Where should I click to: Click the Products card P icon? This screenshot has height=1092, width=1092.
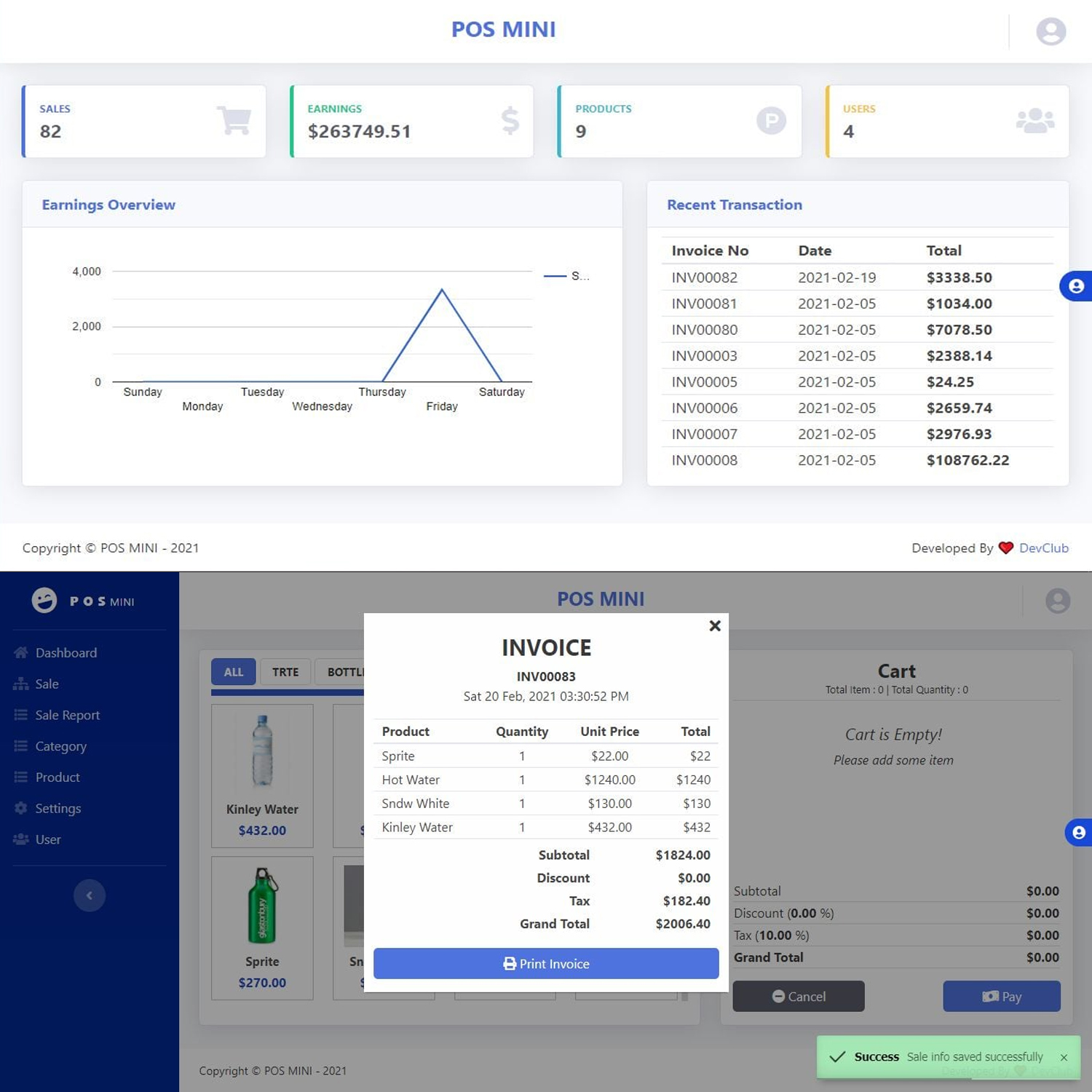771,121
